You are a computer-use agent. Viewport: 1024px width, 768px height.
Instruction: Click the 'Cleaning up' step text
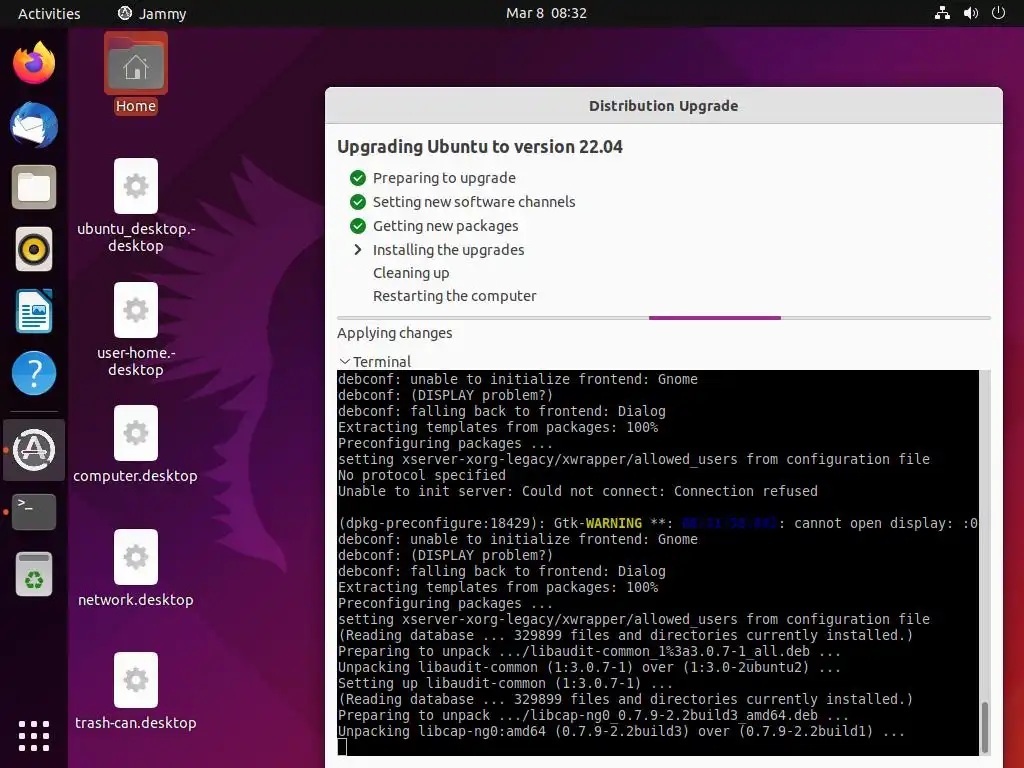pyautogui.click(x=411, y=273)
